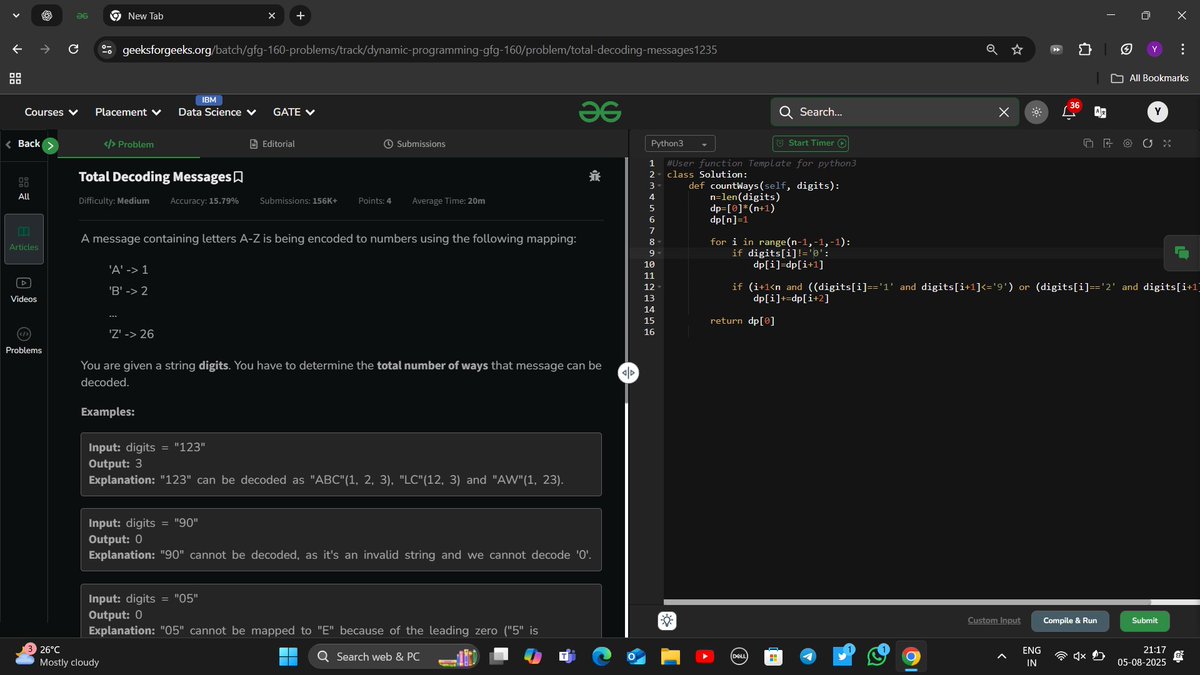Copy code using the editor copy icon
This screenshot has height=675, width=1200.
(1088, 144)
